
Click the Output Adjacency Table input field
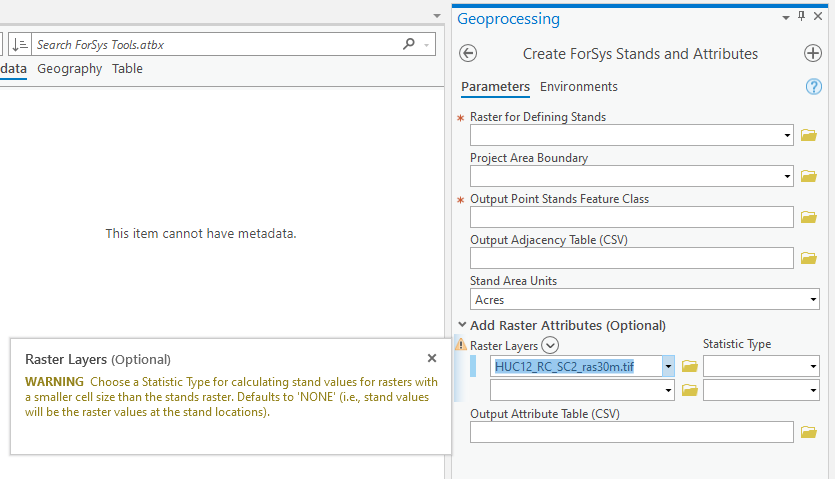click(x=631, y=258)
